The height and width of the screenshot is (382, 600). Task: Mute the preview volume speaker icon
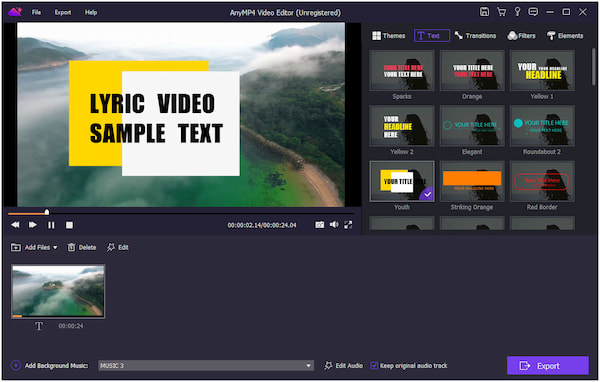click(334, 225)
